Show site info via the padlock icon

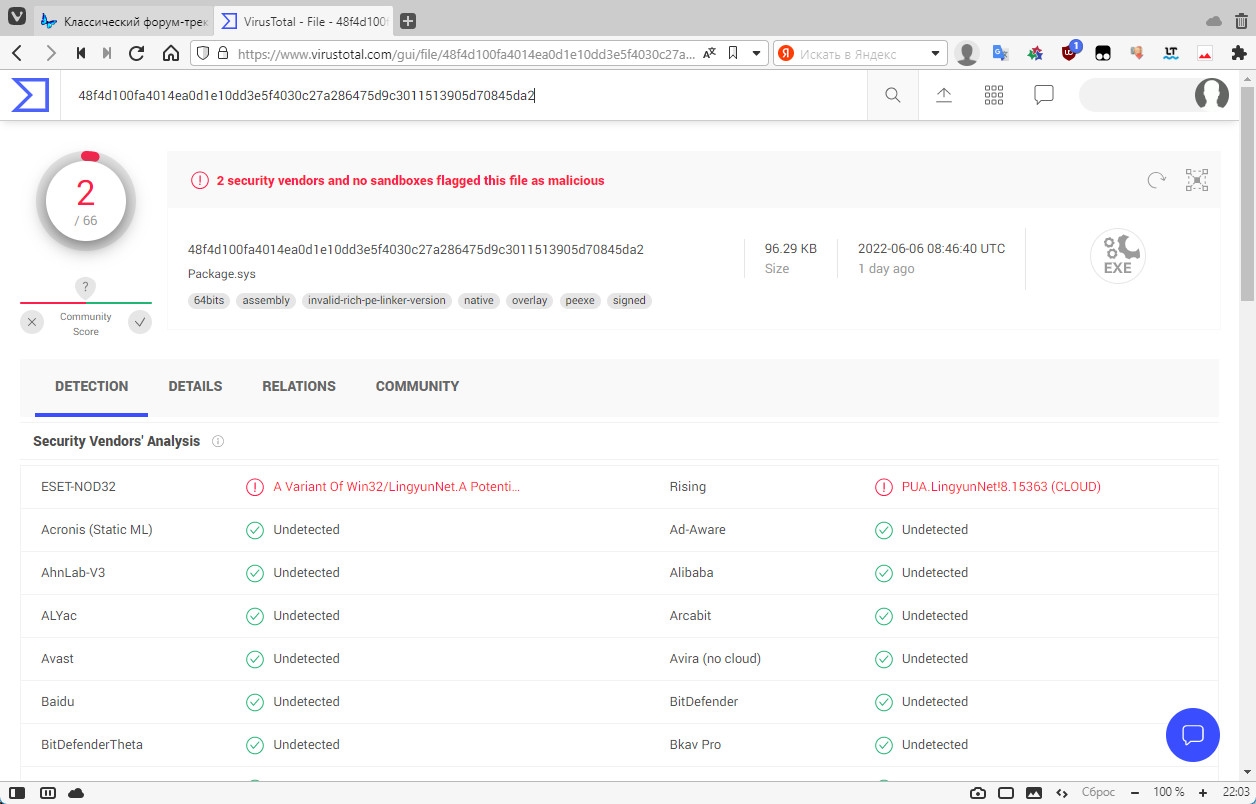tap(222, 53)
